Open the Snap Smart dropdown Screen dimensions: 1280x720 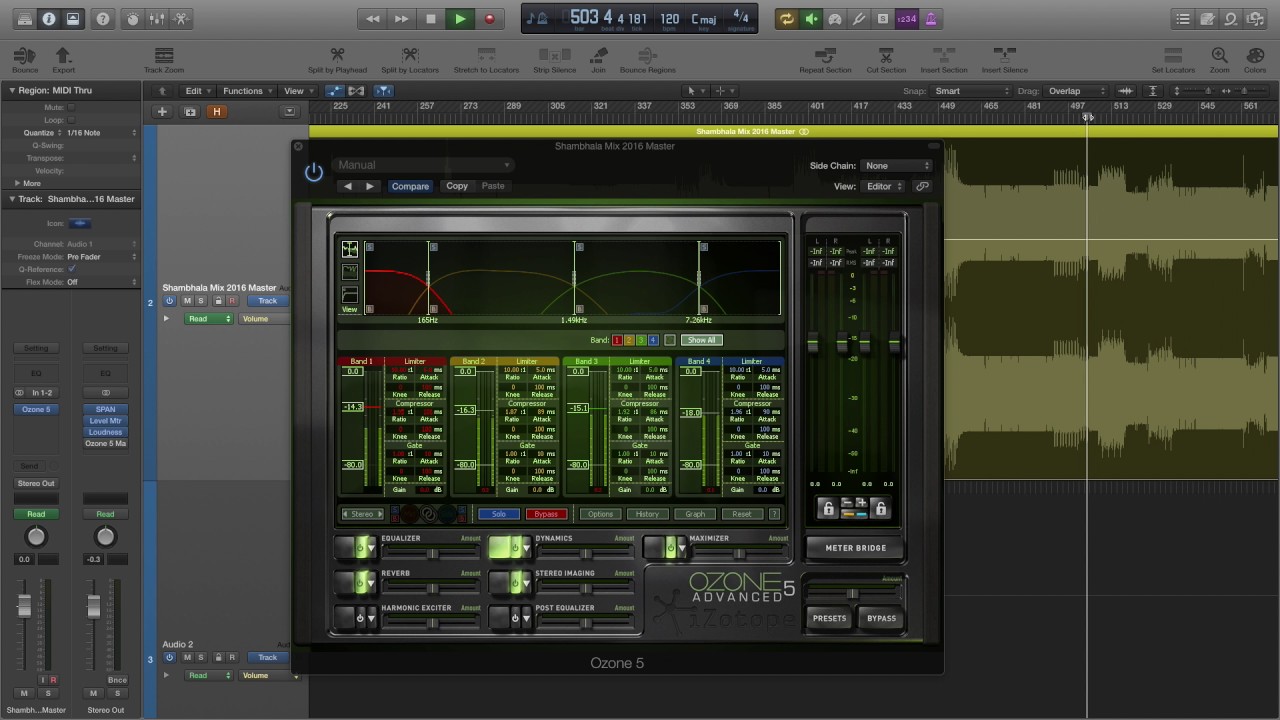(x=971, y=91)
